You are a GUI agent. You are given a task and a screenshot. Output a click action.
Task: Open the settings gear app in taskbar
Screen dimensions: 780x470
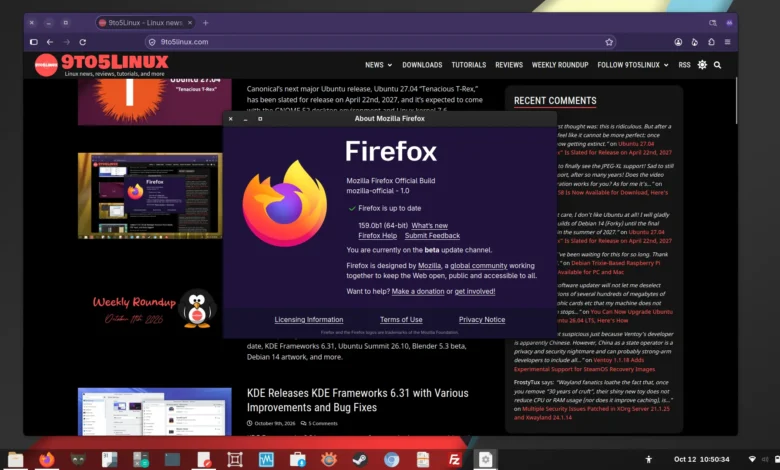(x=486, y=460)
